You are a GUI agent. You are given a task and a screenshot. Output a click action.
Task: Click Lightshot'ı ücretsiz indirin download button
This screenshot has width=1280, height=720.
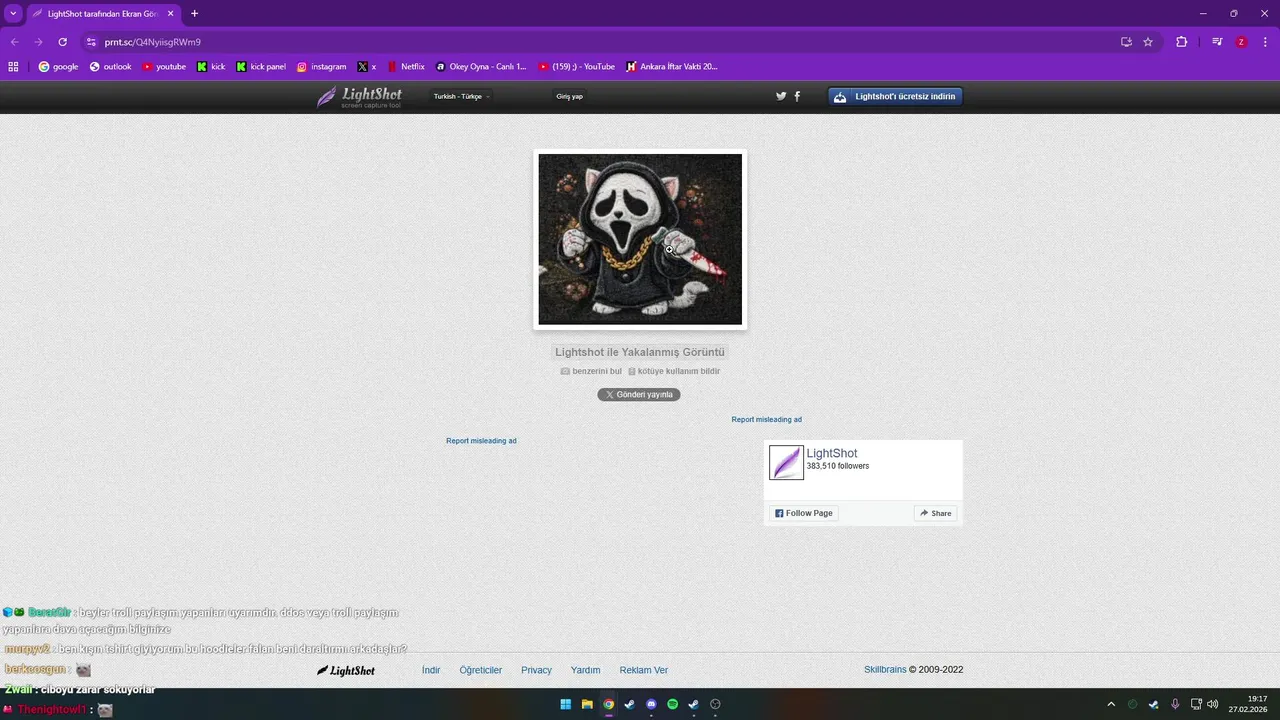pos(895,96)
